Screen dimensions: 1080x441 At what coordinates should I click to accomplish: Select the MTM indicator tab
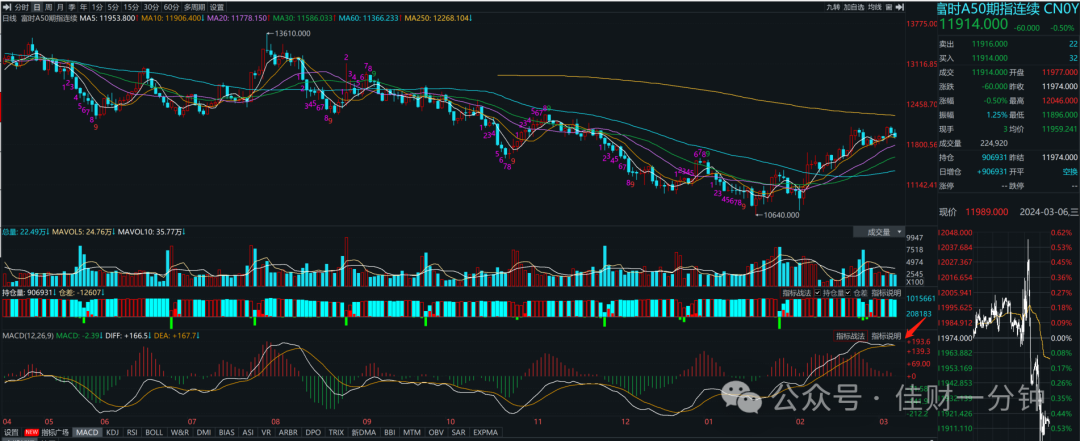412,432
